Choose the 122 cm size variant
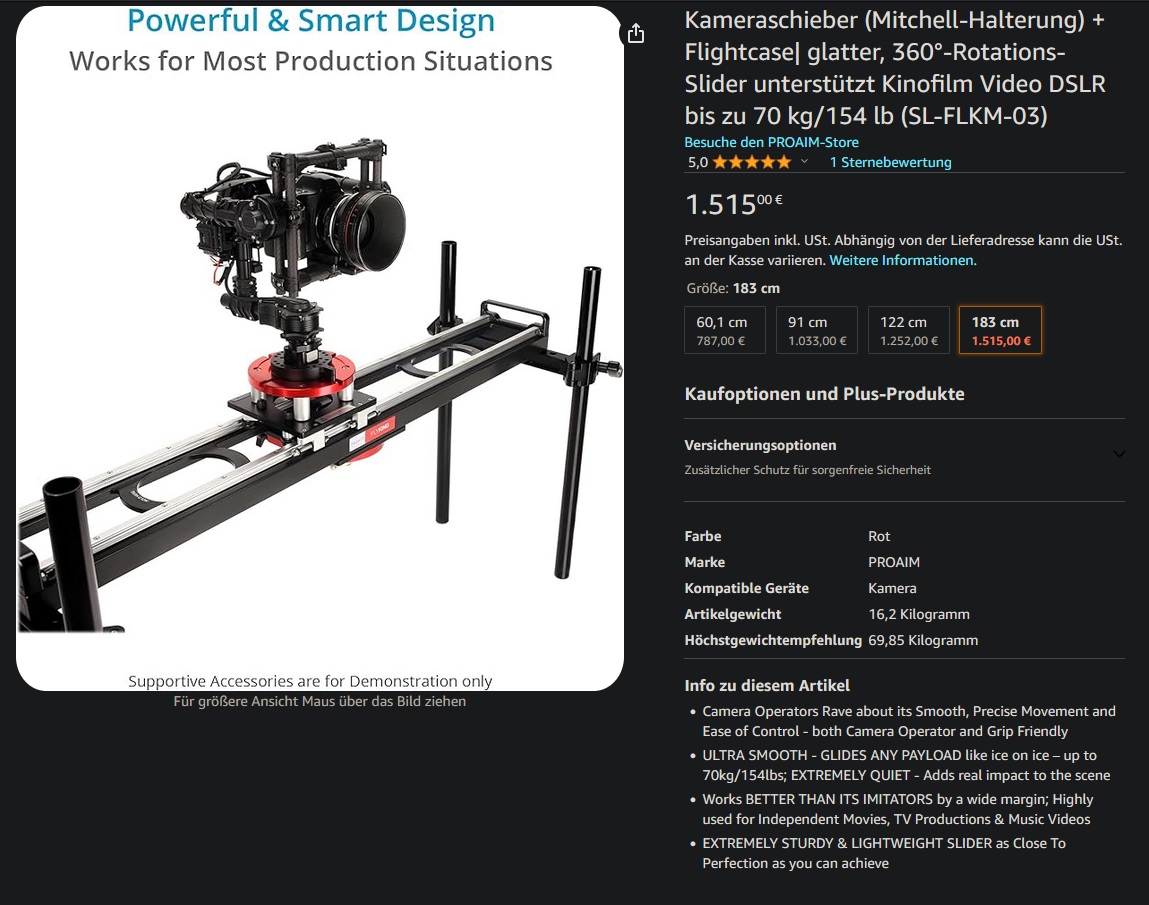The height and width of the screenshot is (905, 1149). point(909,330)
